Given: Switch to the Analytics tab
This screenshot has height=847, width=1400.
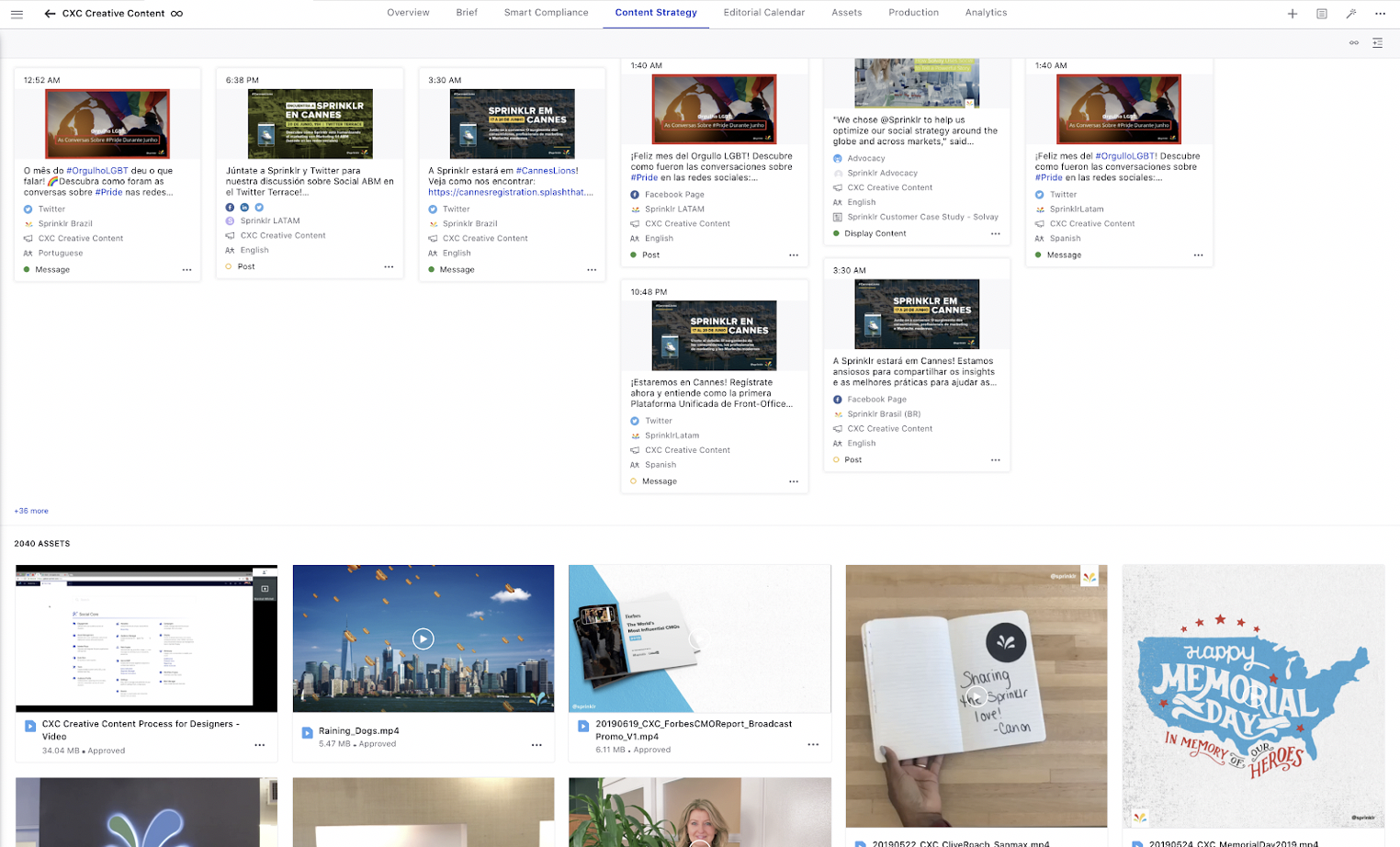Looking at the screenshot, I should (986, 13).
